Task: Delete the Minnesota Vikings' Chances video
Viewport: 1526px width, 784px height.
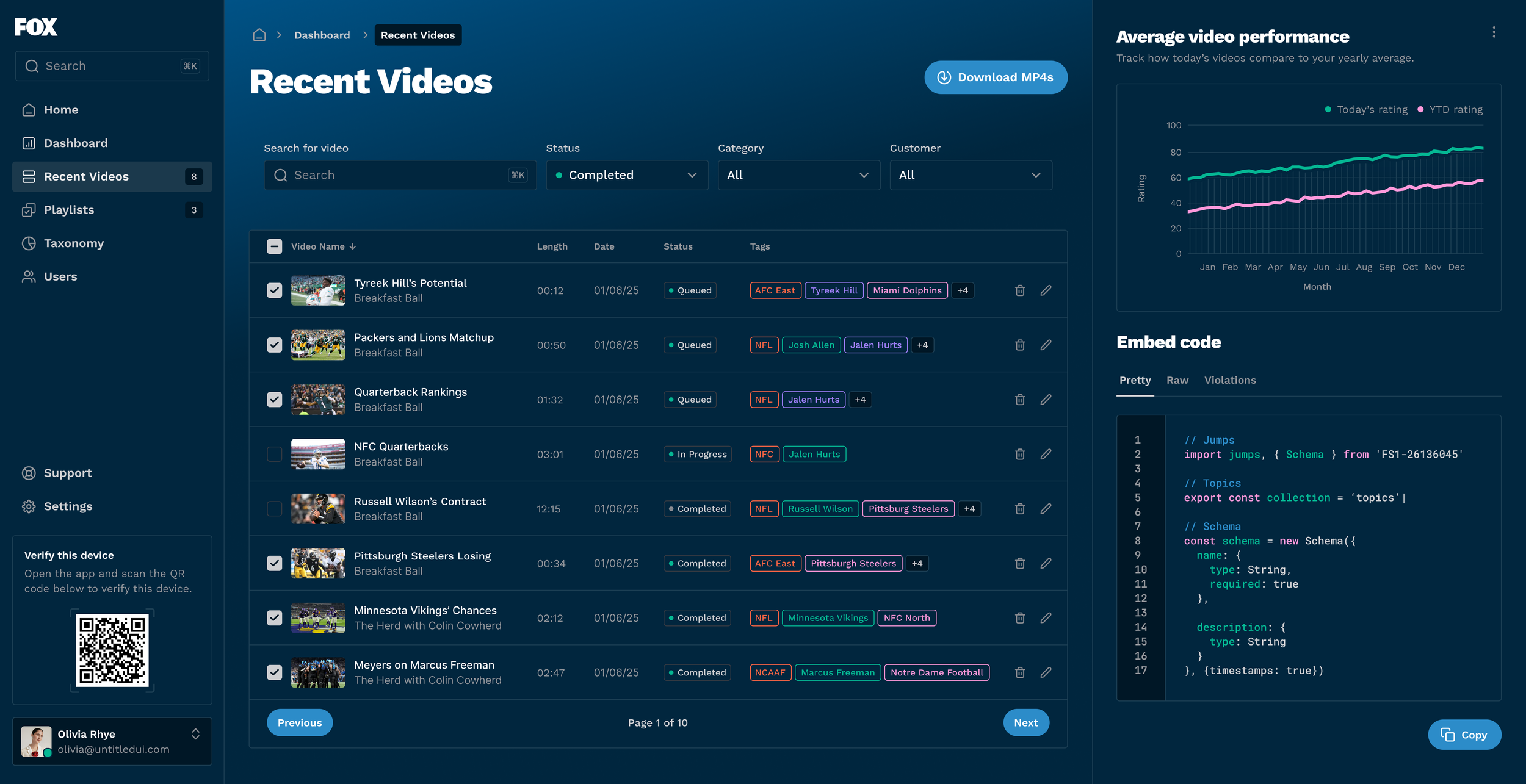Action: (1020, 618)
